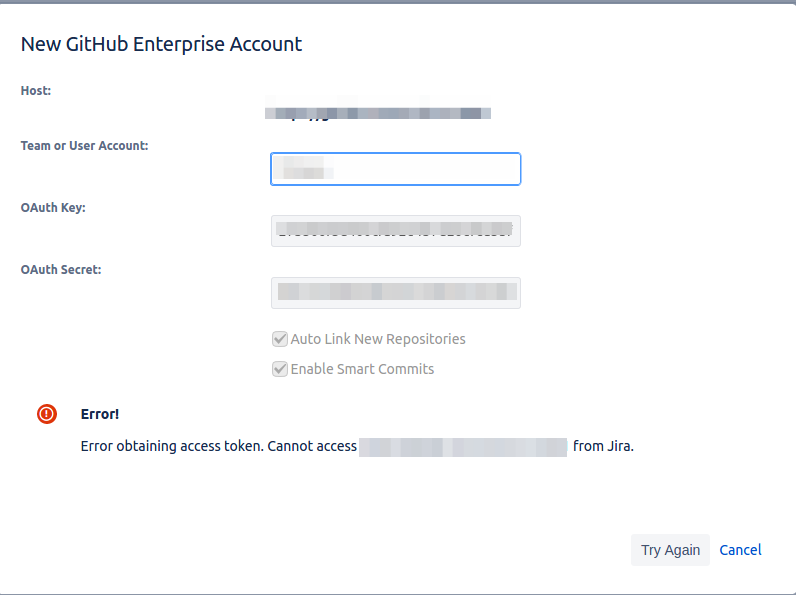Screen dimensions: 796x595
Task: Click the 'Enable Smart Commits' label text
Action: coord(362,369)
